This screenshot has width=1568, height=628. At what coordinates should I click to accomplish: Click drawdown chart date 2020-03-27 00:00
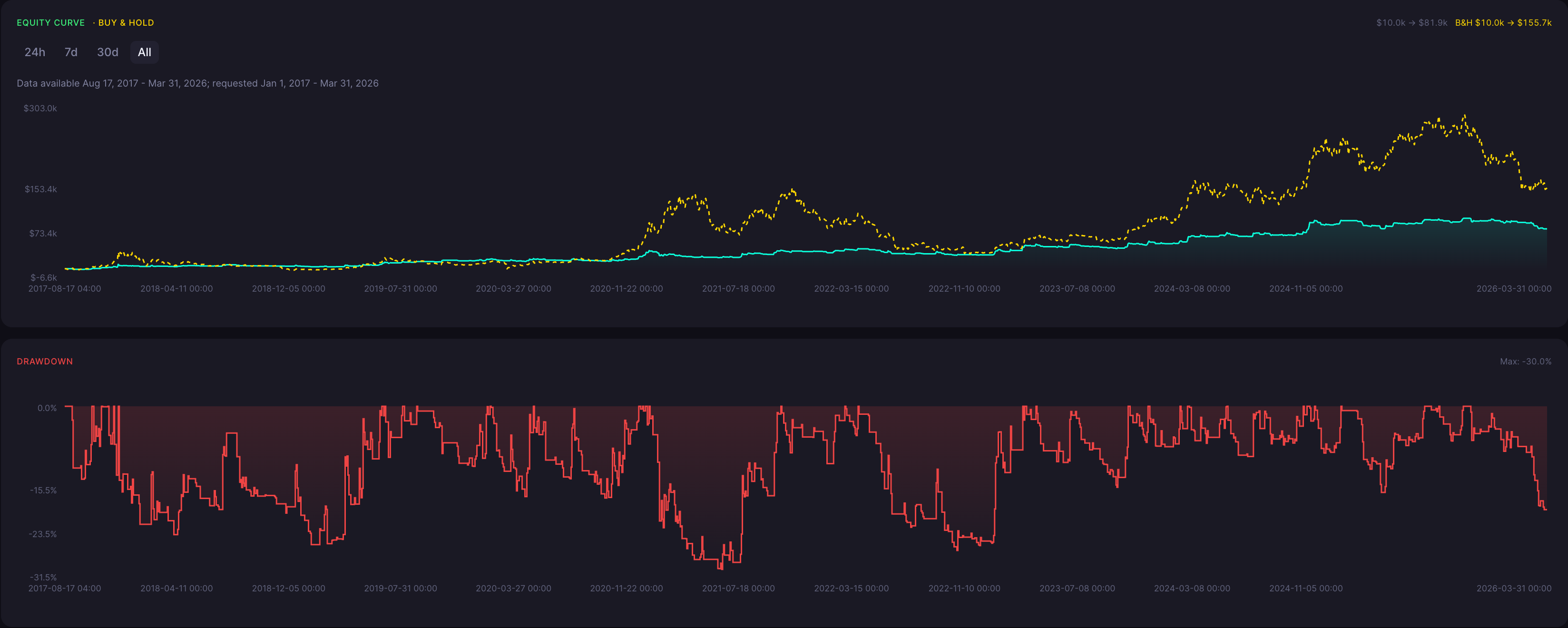[x=513, y=589]
